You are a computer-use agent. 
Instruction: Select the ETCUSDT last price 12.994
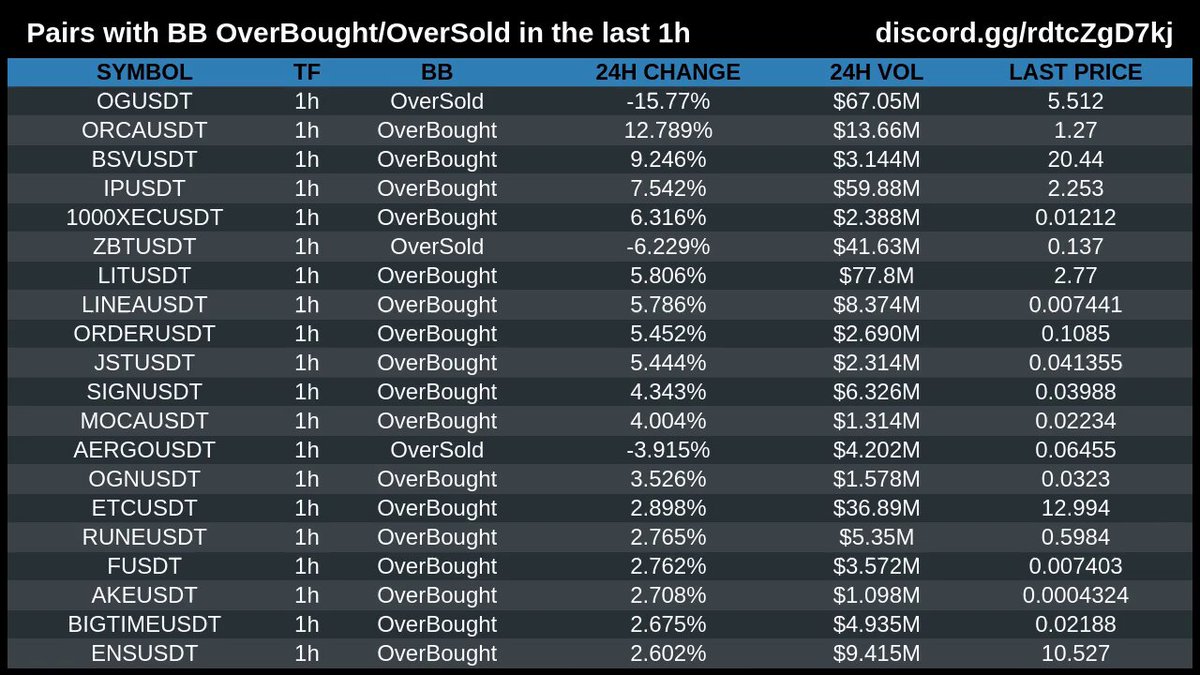tap(1075, 508)
